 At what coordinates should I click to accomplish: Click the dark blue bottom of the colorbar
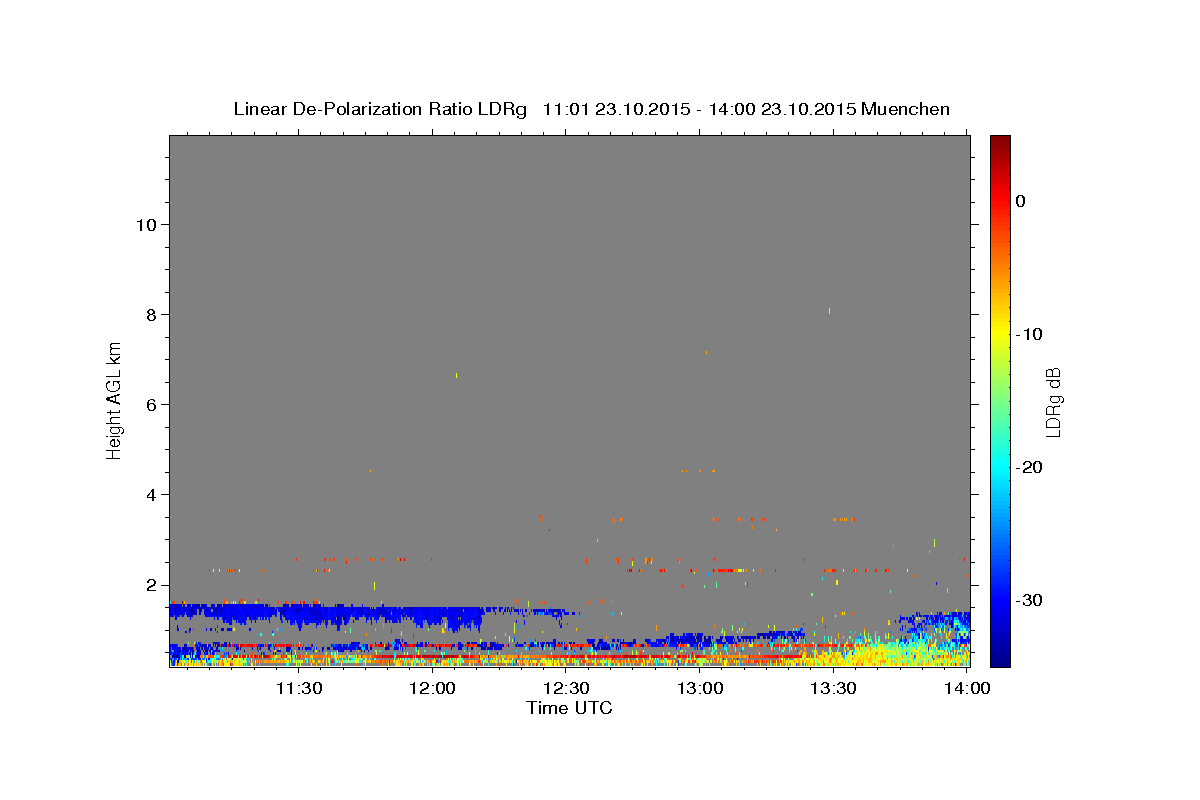click(x=1000, y=655)
